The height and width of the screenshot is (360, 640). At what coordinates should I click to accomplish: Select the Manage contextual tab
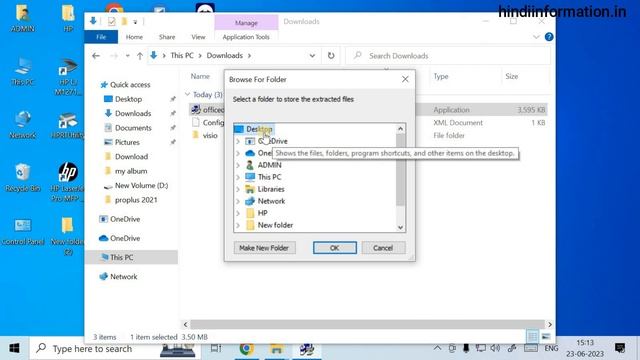pyautogui.click(x=246, y=23)
